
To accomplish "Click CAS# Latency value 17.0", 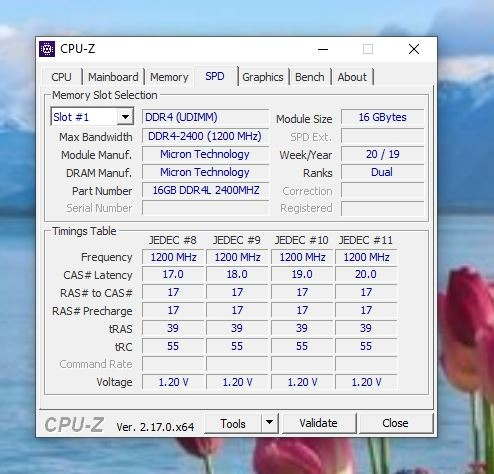I will pos(173,274).
